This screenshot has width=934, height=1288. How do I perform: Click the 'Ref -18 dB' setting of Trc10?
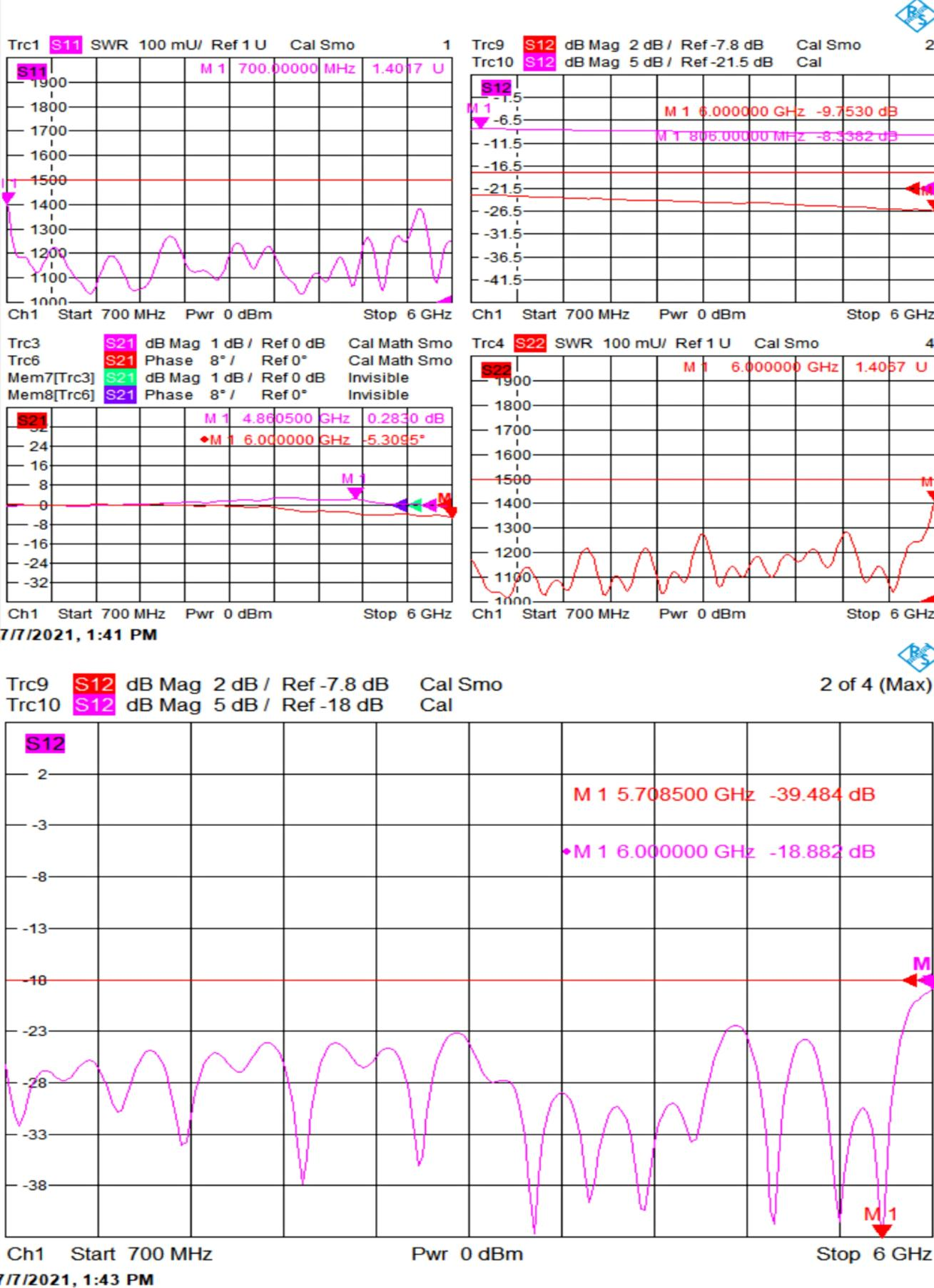333,705
